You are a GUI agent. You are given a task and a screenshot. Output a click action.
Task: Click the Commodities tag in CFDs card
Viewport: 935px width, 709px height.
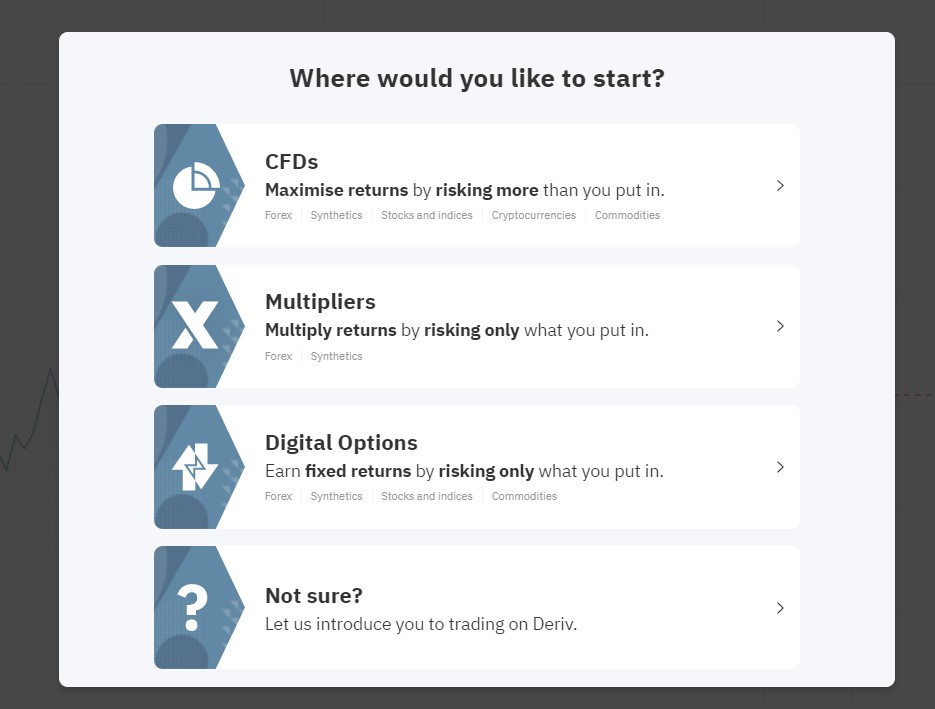(627, 215)
